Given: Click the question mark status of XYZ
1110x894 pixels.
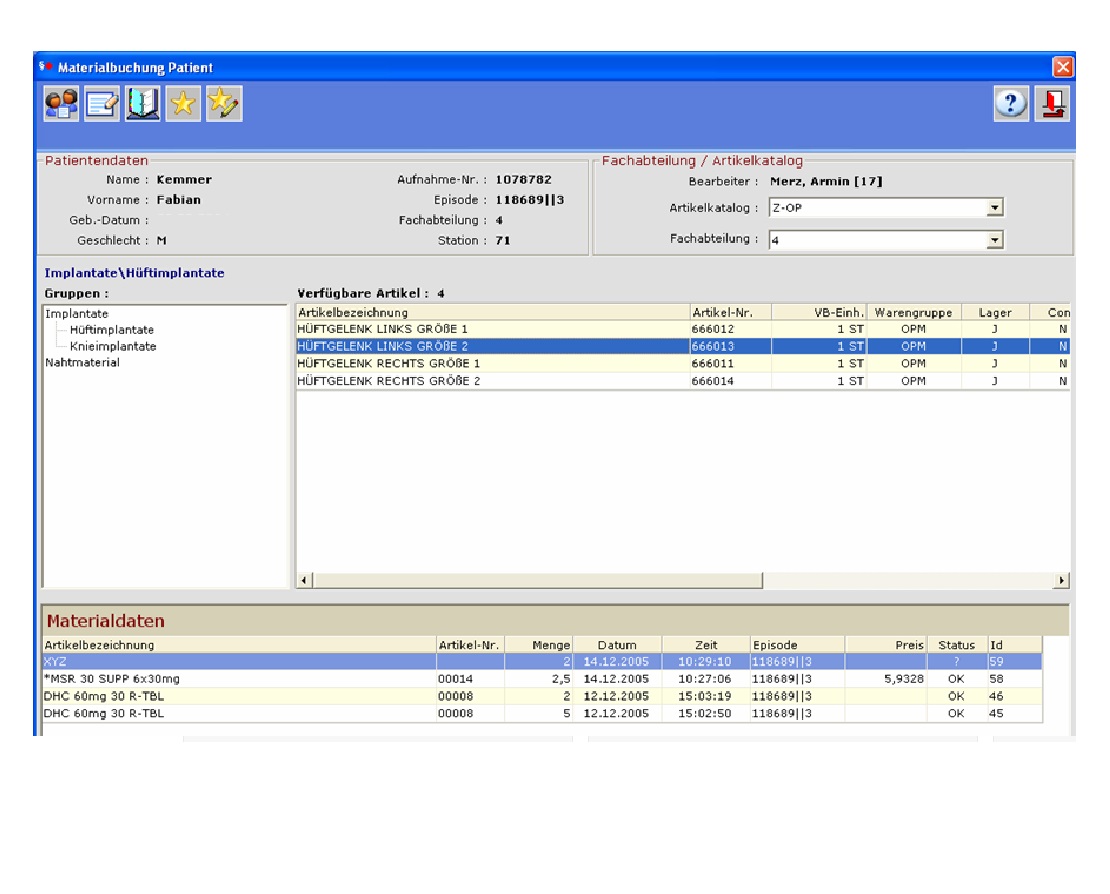Looking at the screenshot, I should (x=956, y=662).
